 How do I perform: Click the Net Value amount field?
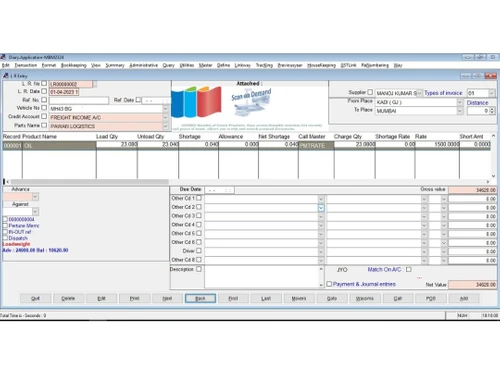[x=472, y=284]
